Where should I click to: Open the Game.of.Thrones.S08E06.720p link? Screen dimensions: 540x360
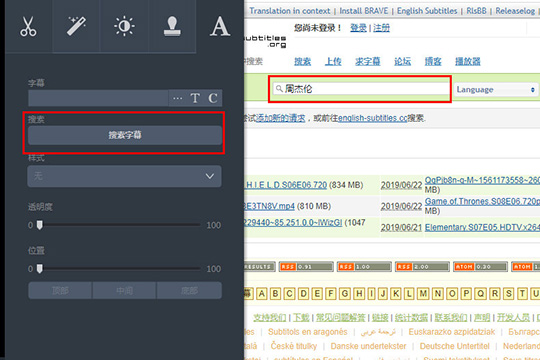tap(482, 201)
